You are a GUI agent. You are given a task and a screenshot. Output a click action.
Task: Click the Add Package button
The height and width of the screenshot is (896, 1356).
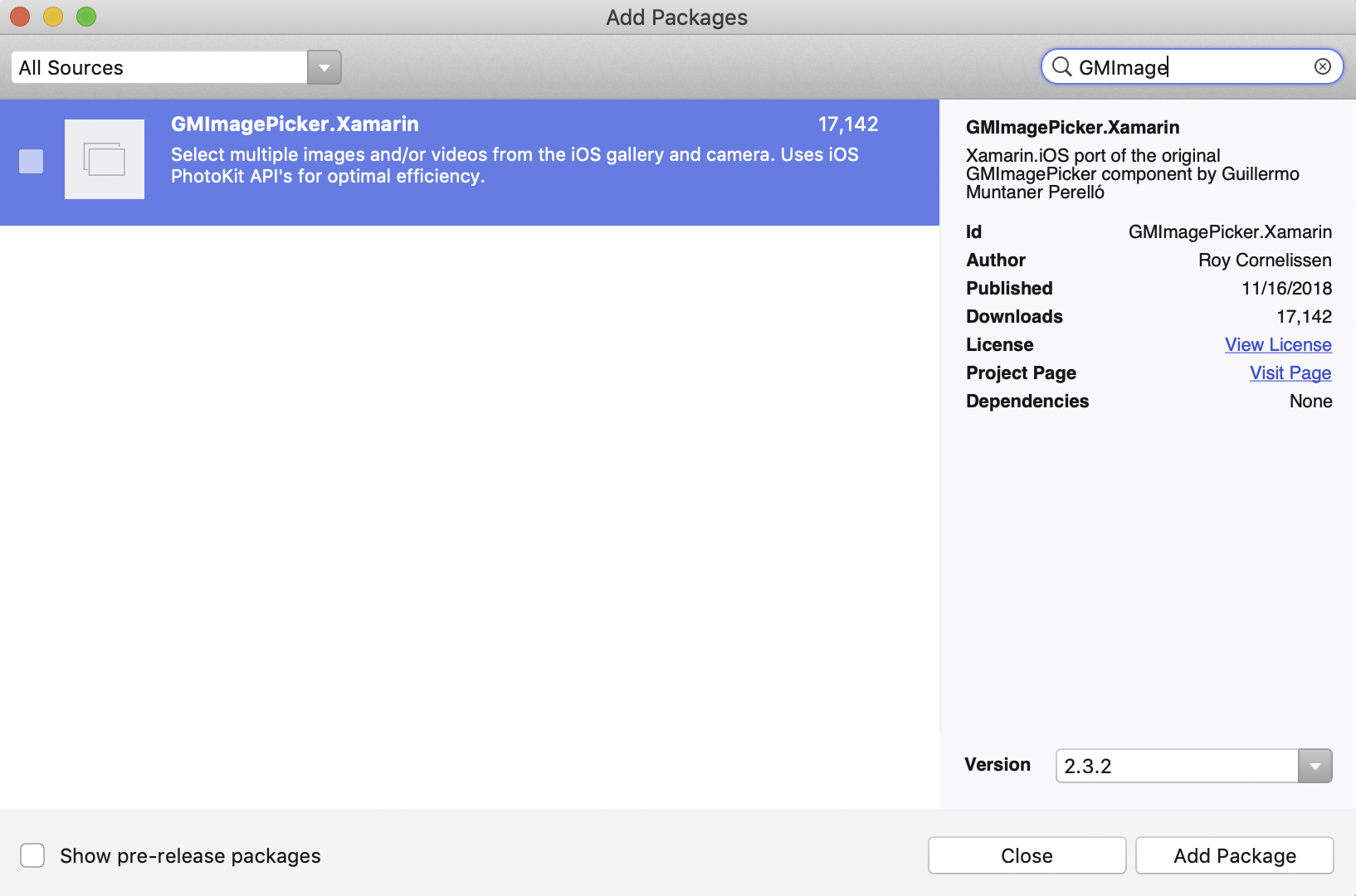click(x=1235, y=855)
